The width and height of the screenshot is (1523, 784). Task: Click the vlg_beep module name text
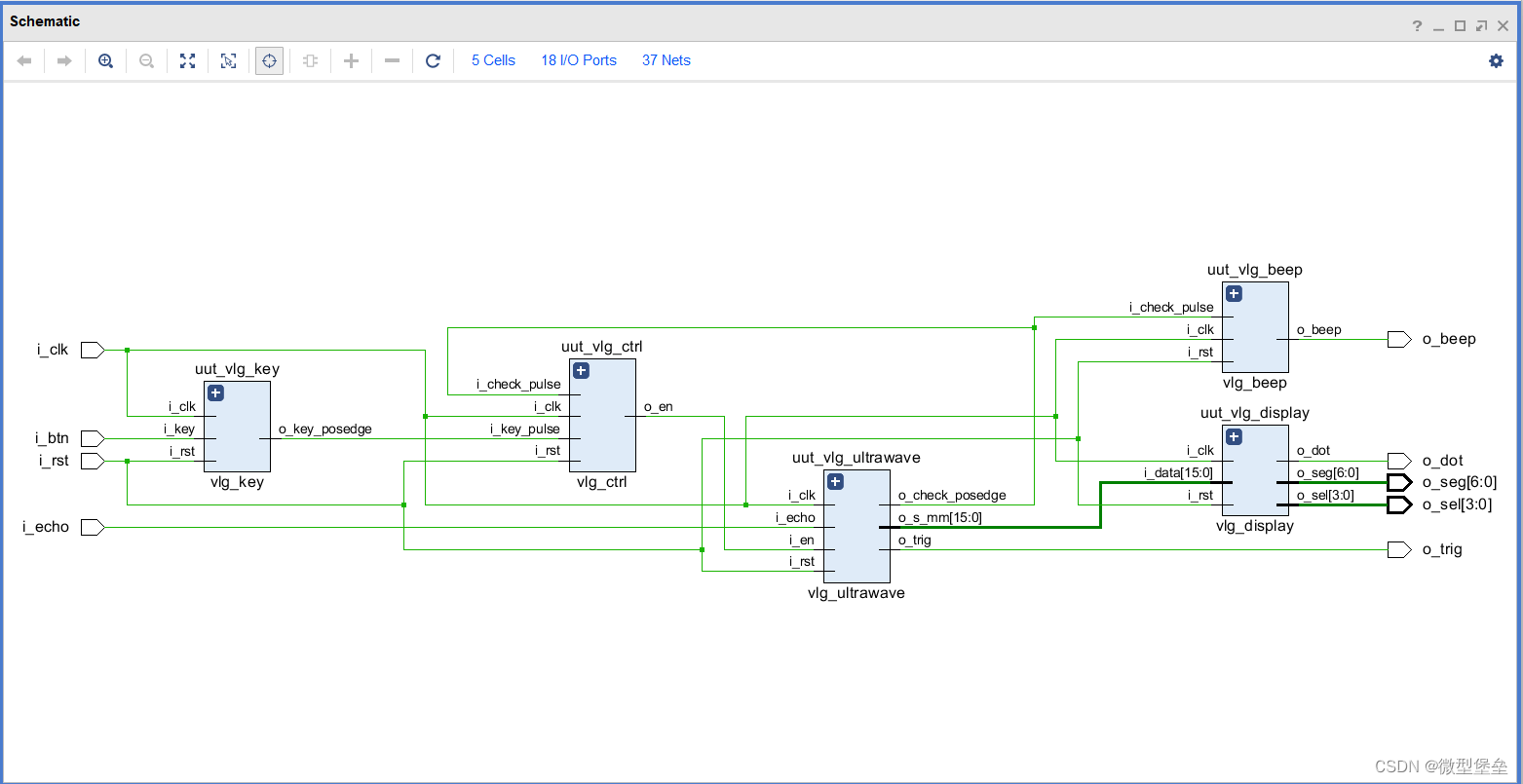coord(1255,383)
